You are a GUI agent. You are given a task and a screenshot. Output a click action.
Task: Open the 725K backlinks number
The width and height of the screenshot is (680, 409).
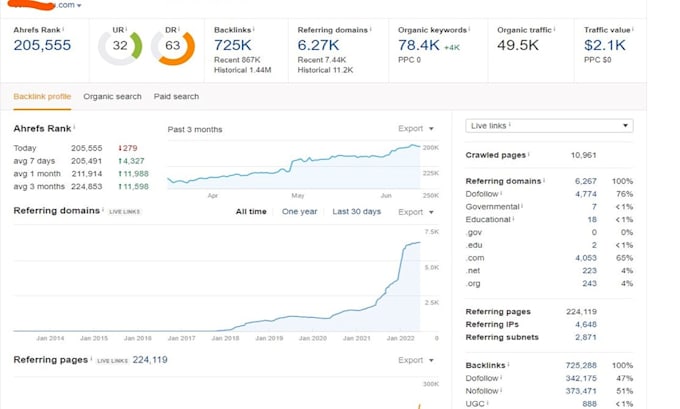[232, 45]
